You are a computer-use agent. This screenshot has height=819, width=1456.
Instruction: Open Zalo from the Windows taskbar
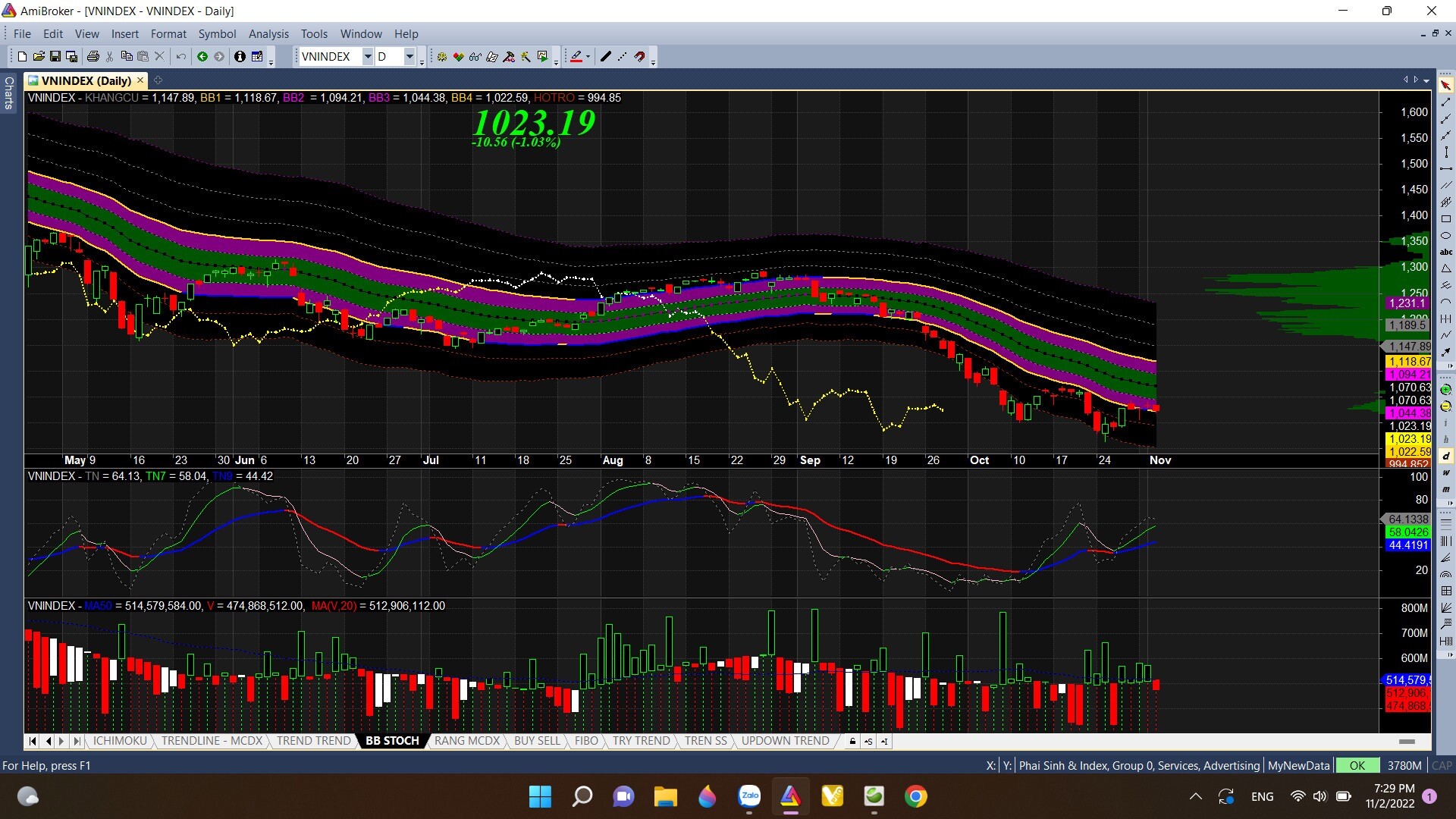pos(749,796)
